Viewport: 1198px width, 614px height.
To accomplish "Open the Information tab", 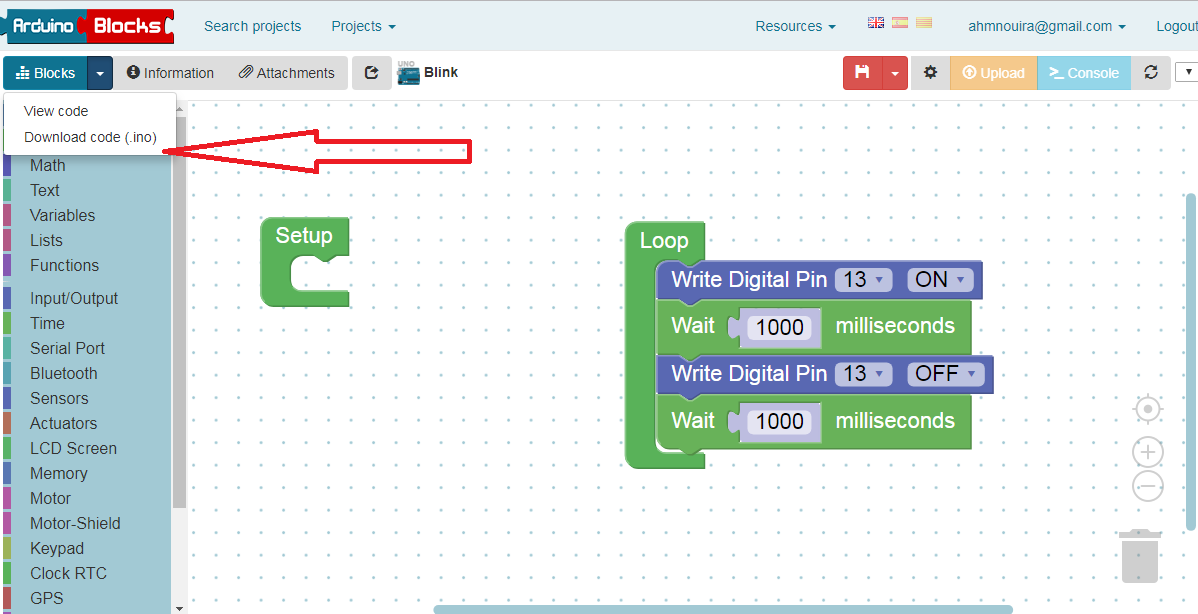I will click(170, 72).
